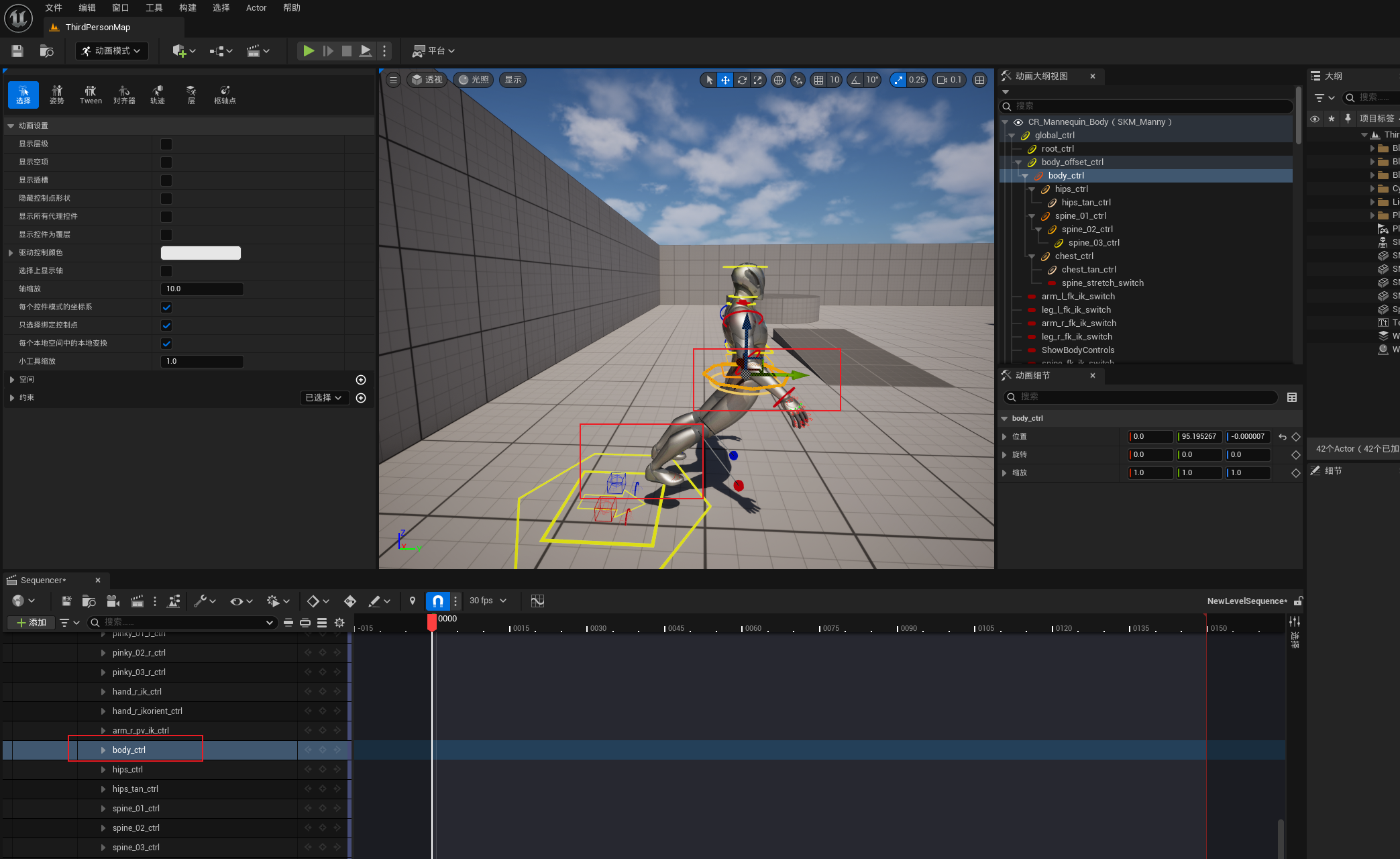Switch to the ThirdPersonMap tab
The height and width of the screenshot is (859, 1400).
click(98, 28)
